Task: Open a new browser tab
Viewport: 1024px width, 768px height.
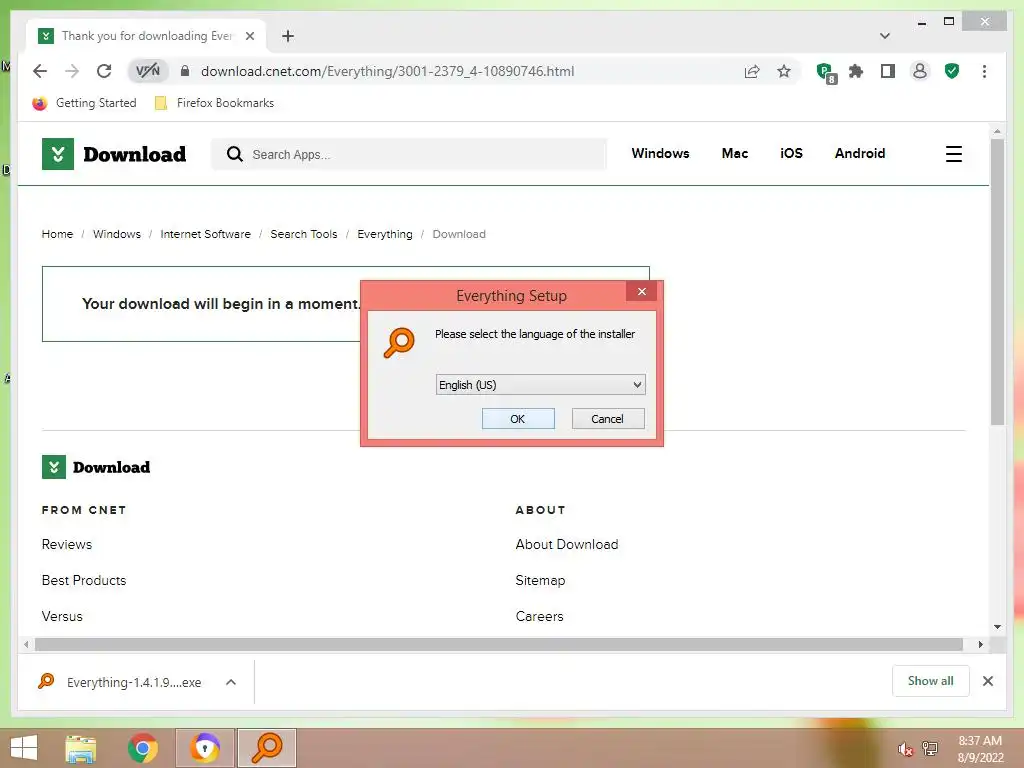Action: click(x=288, y=36)
